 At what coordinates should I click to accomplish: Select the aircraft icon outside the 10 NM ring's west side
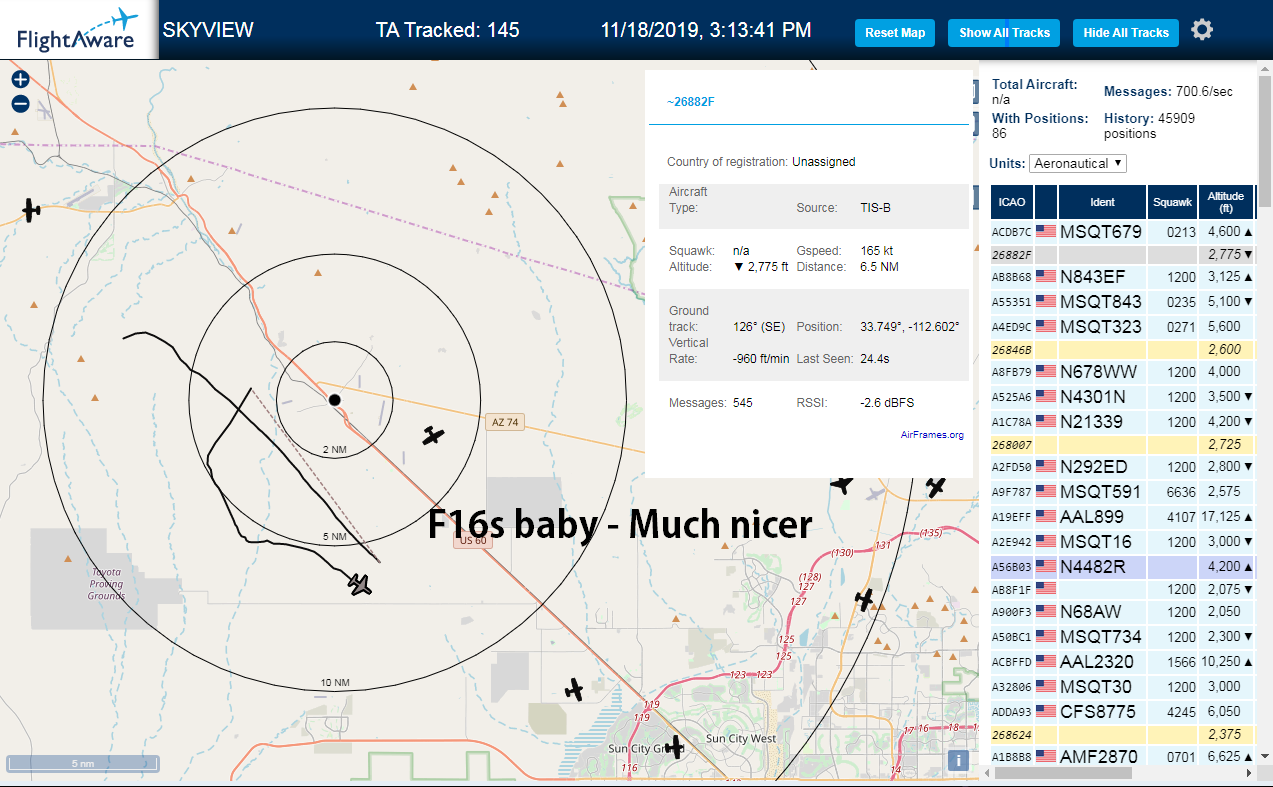click(32, 209)
